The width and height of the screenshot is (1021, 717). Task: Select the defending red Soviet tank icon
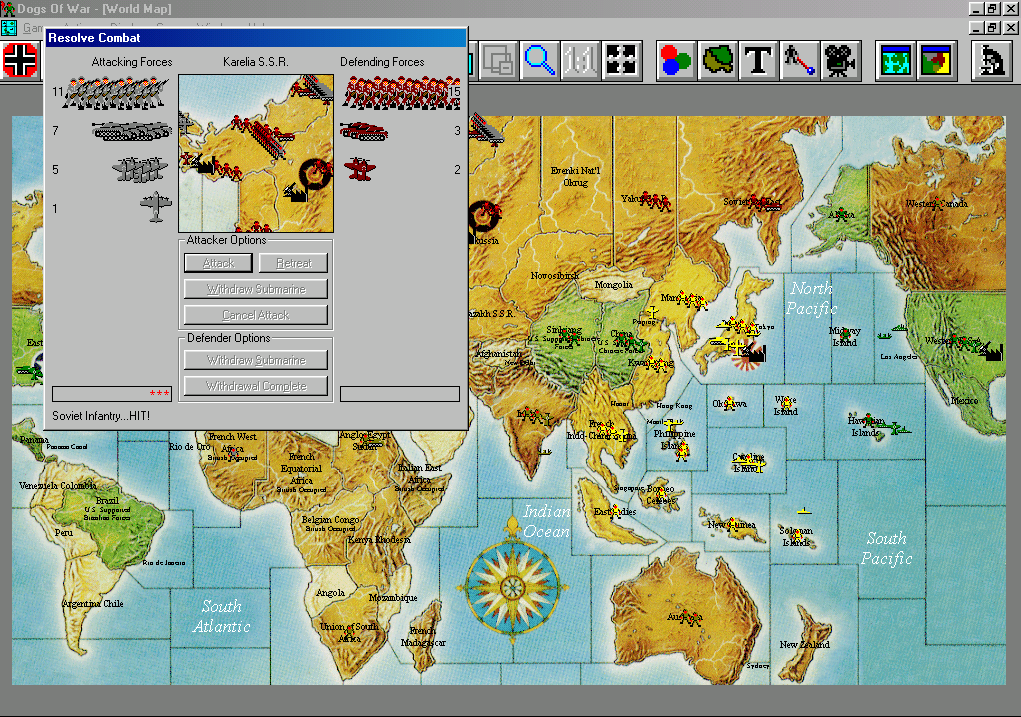(364, 131)
